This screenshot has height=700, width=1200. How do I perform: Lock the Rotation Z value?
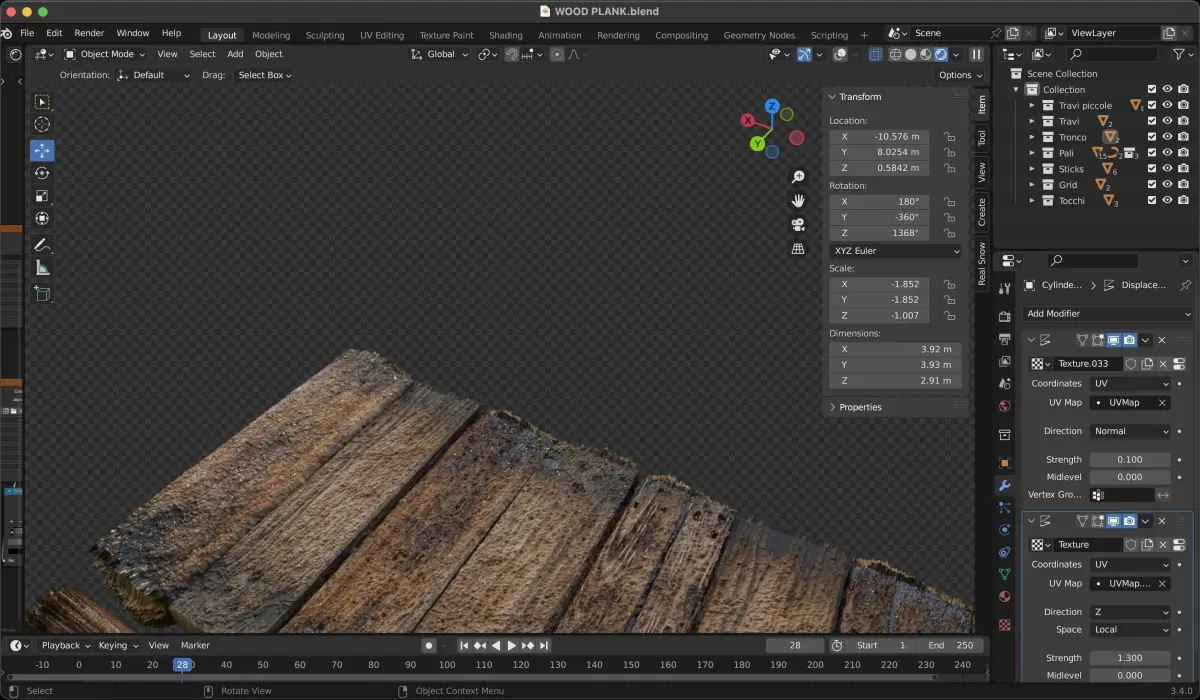(949, 234)
